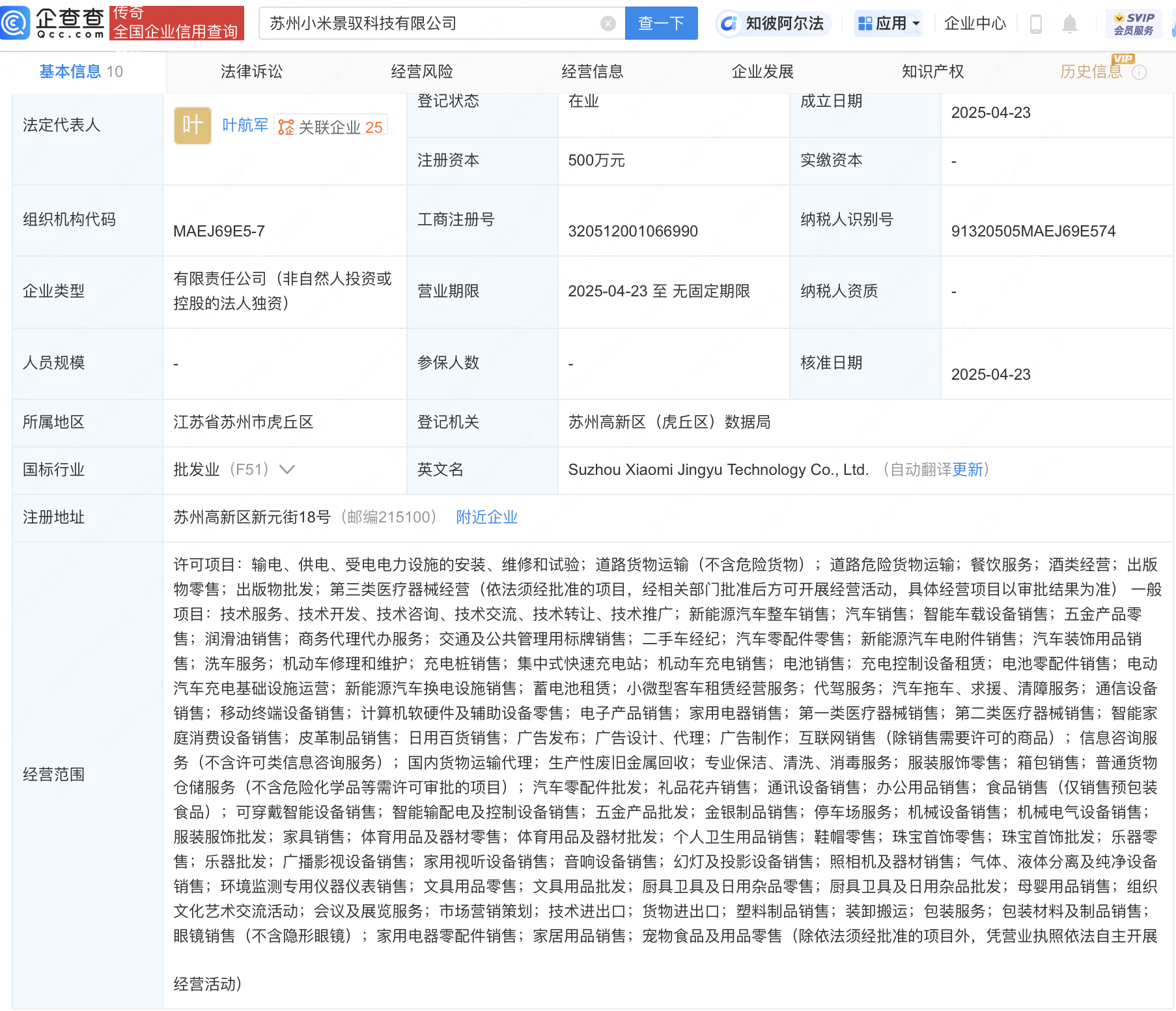Click the Qcc.com logo icon
Screen dimensions: 1176x1011
(x=14, y=23)
